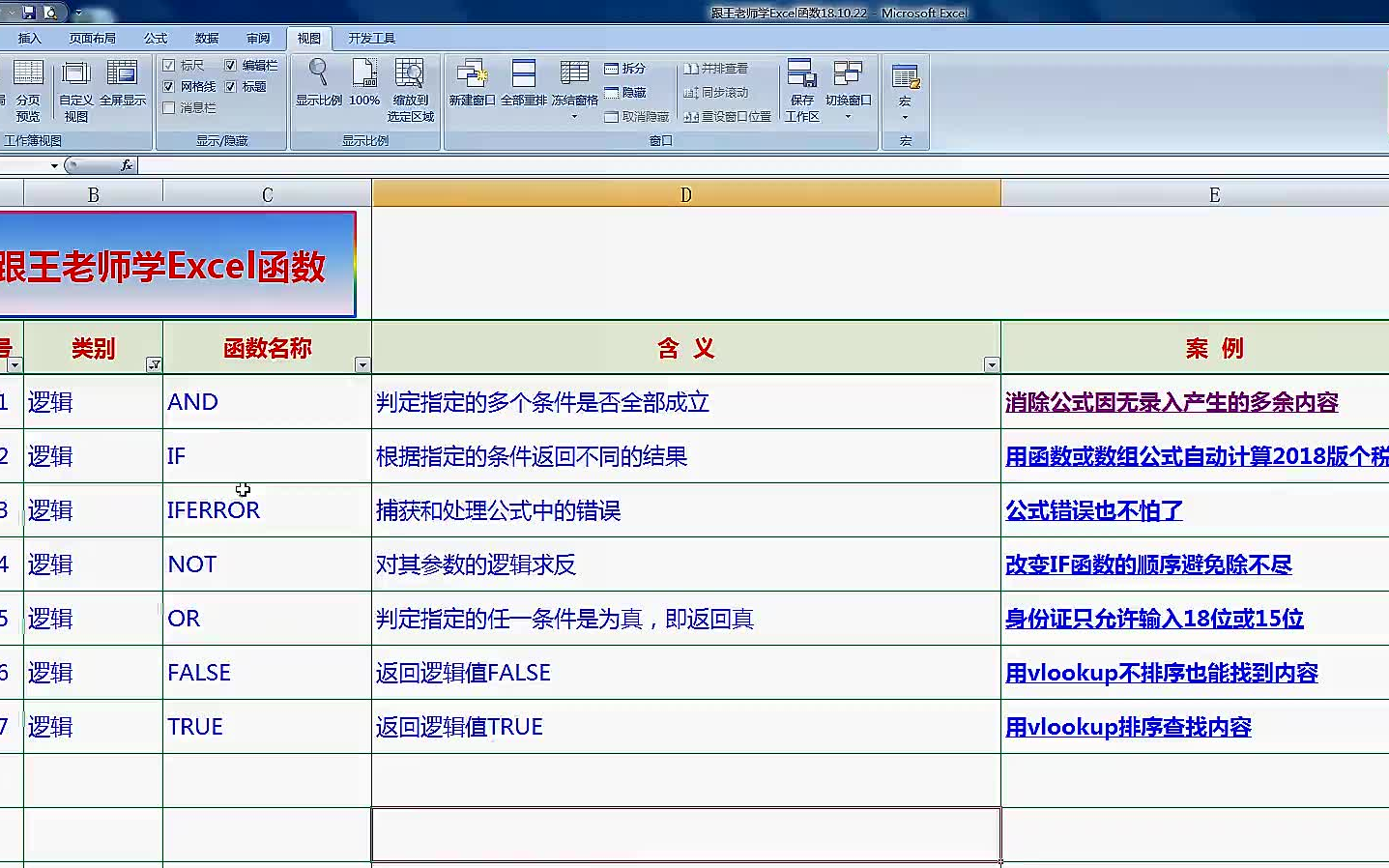Open link 消除公式因无录入产生的多余内容
Viewport: 1389px width, 868px height.
pyautogui.click(x=1172, y=402)
